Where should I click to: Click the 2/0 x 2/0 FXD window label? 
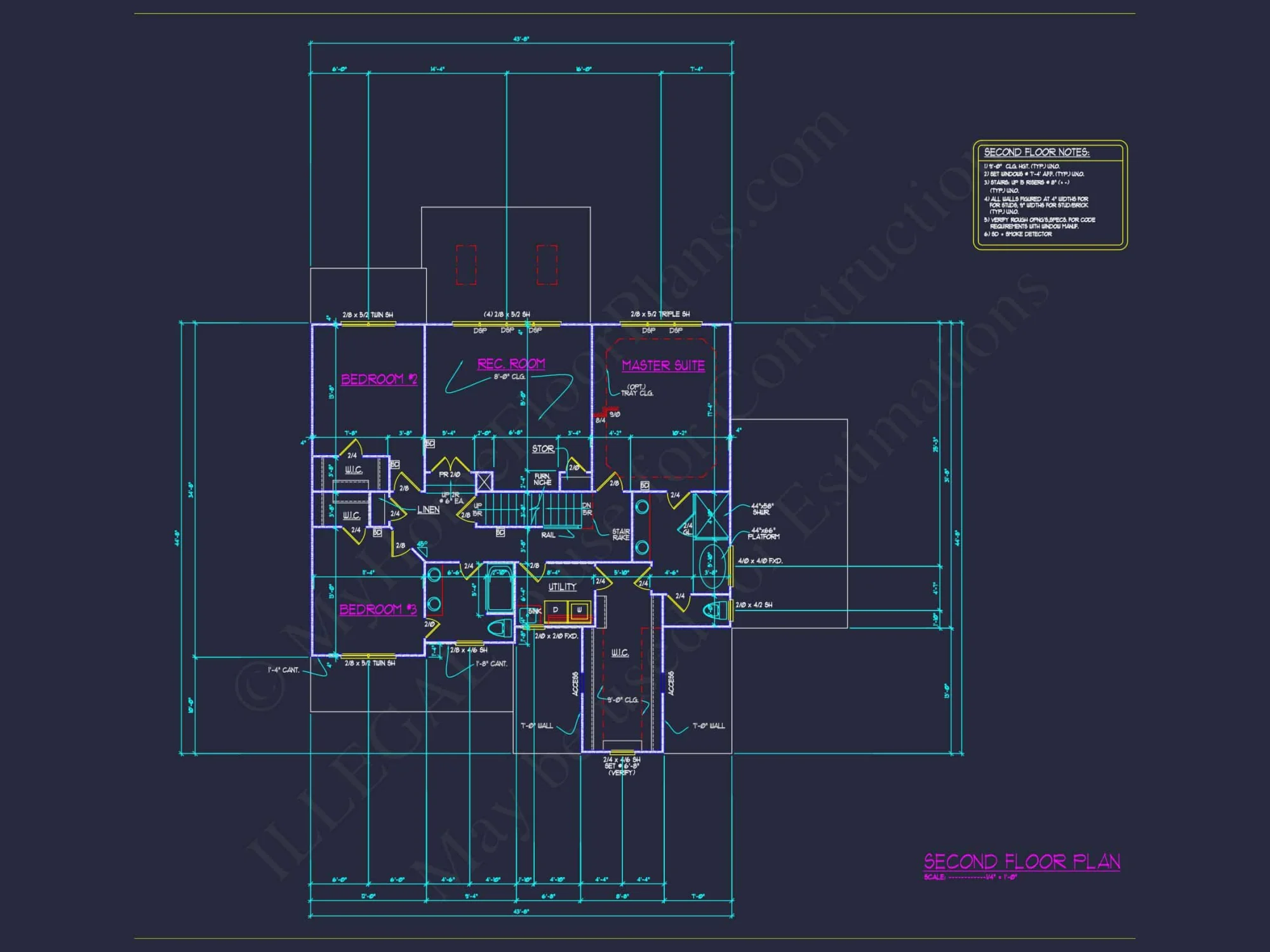(x=558, y=637)
